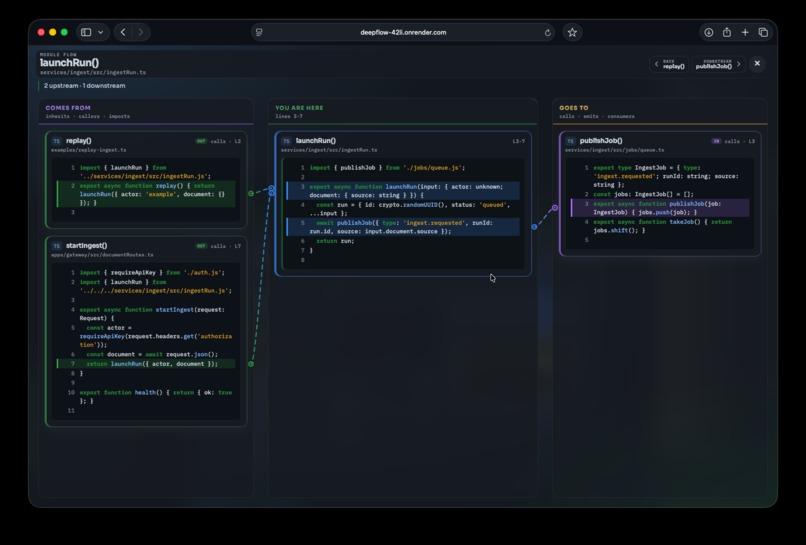Click the 'YOU ARE HERE' column heading
The image size is (806, 545).
click(x=299, y=108)
